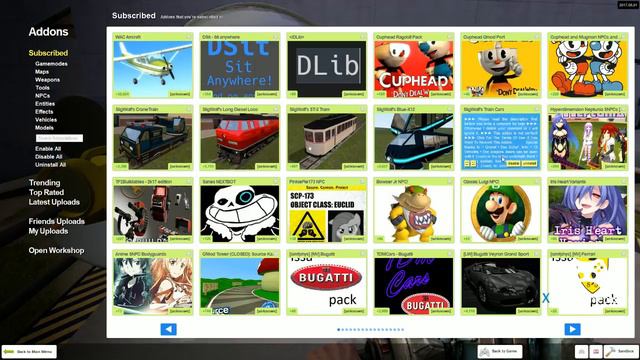
Task: Open Sligwolf's Long Diesel Loco thumbnail
Action: (x=240, y=141)
